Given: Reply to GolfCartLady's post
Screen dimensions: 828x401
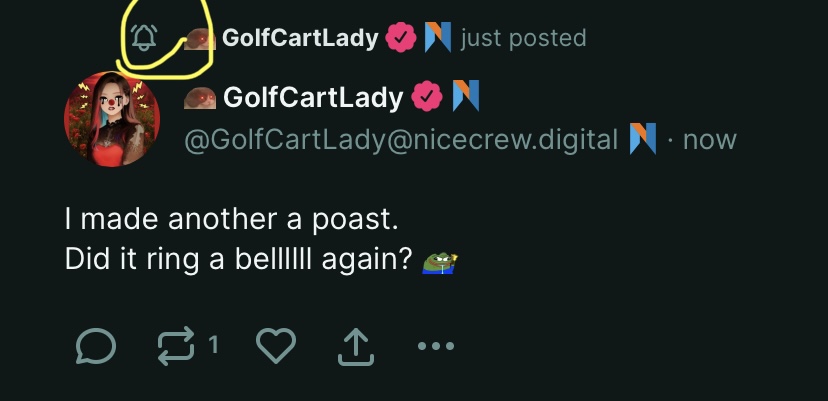Looking at the screenshot, I should [x=96, y=347].
